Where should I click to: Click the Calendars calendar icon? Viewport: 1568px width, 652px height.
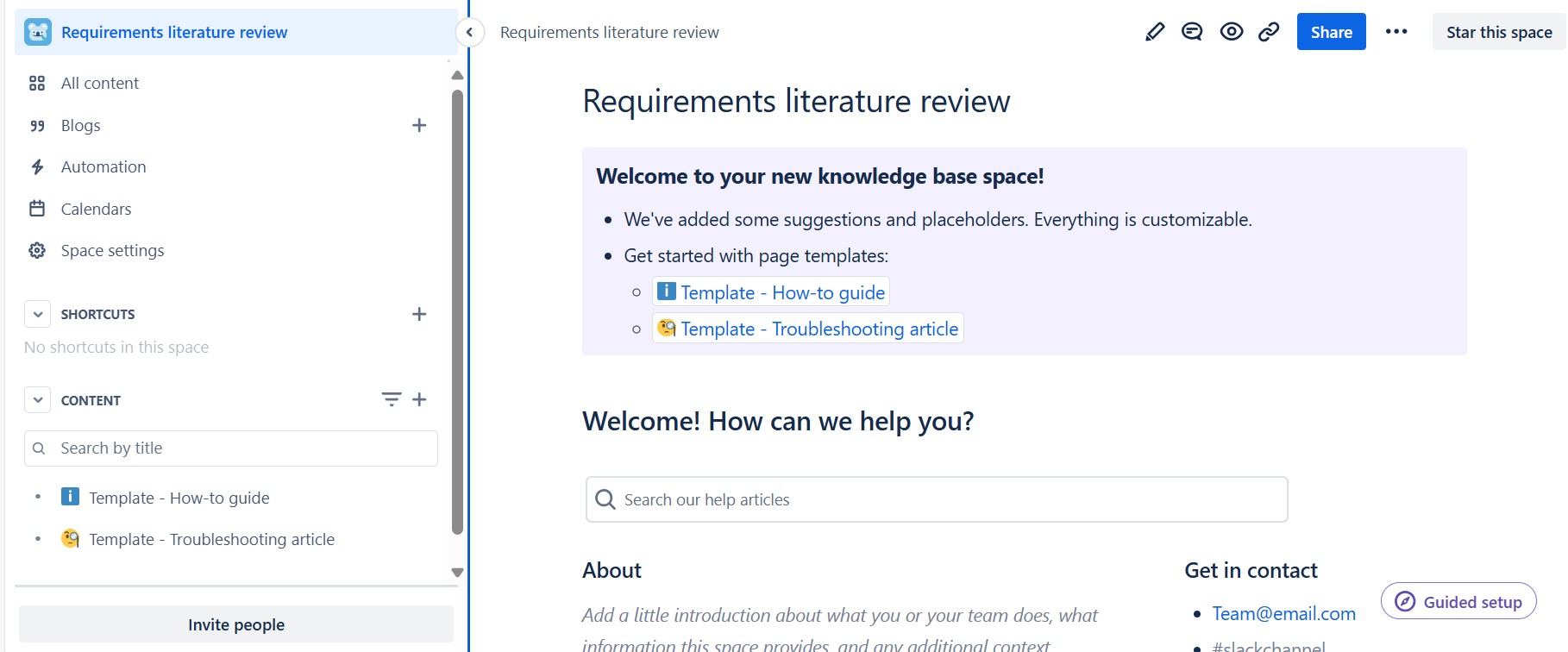(x=37, y=209)
